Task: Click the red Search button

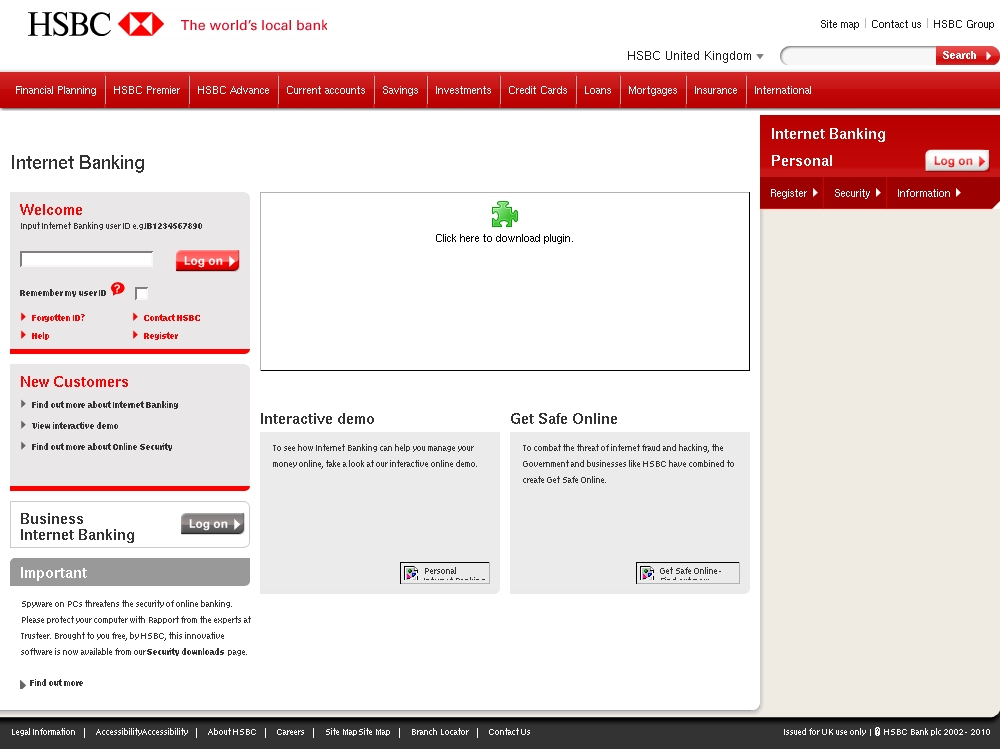Action: point(966,56)
